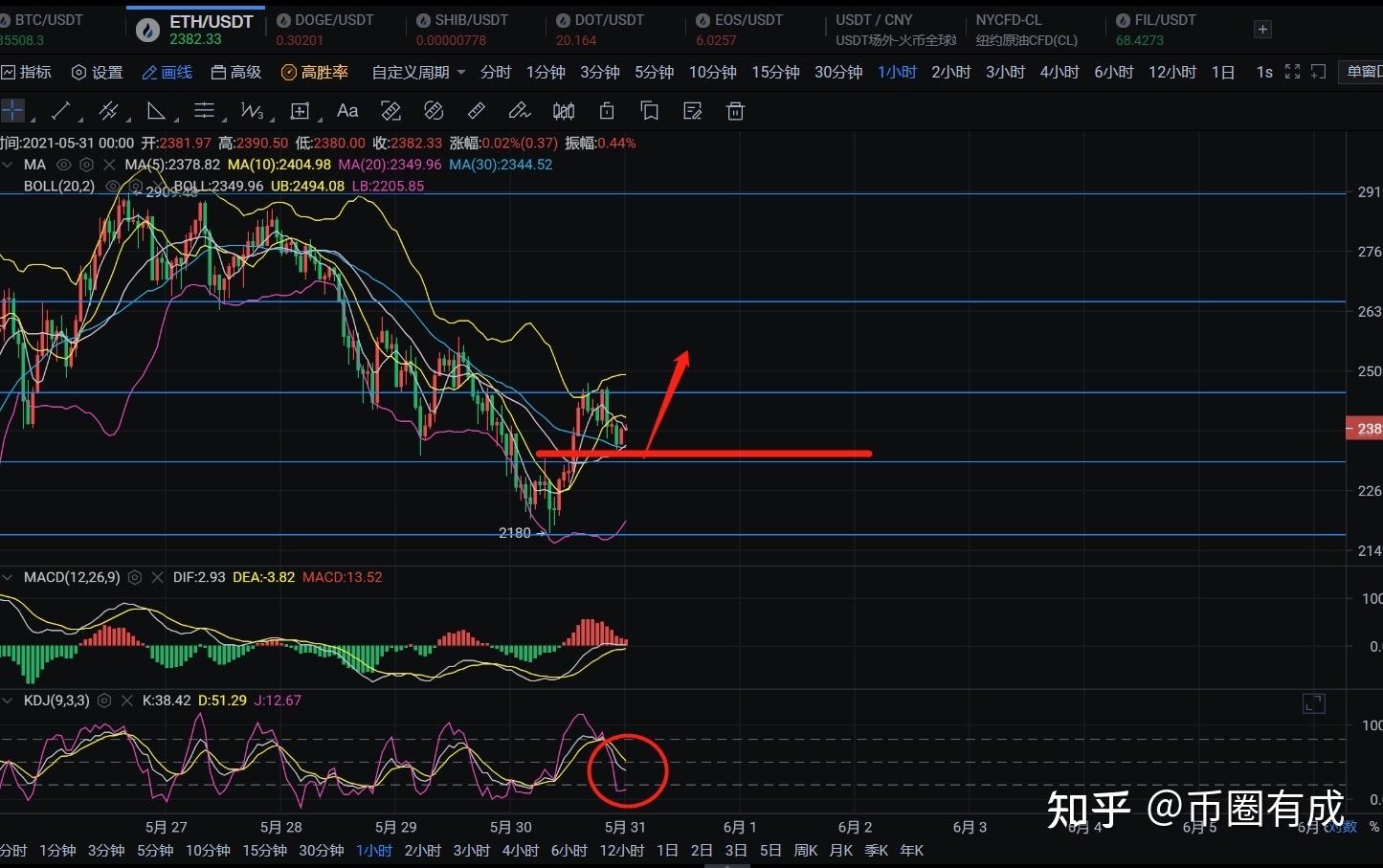
Task: Select the horizontal lines Fibonacci tool
Action: (204, 111)
